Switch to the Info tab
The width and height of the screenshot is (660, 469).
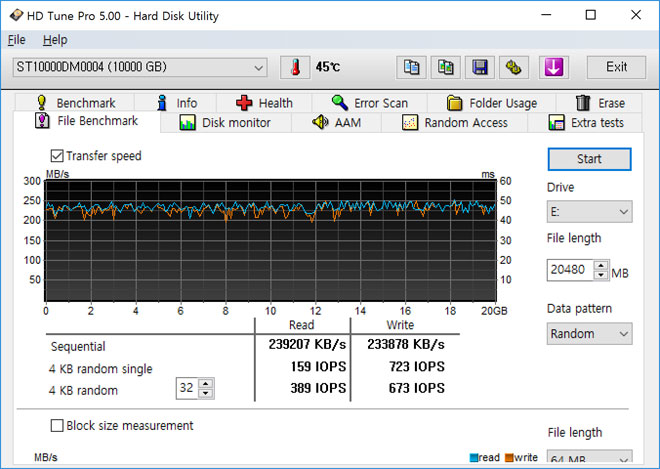(x=176, y=103)
